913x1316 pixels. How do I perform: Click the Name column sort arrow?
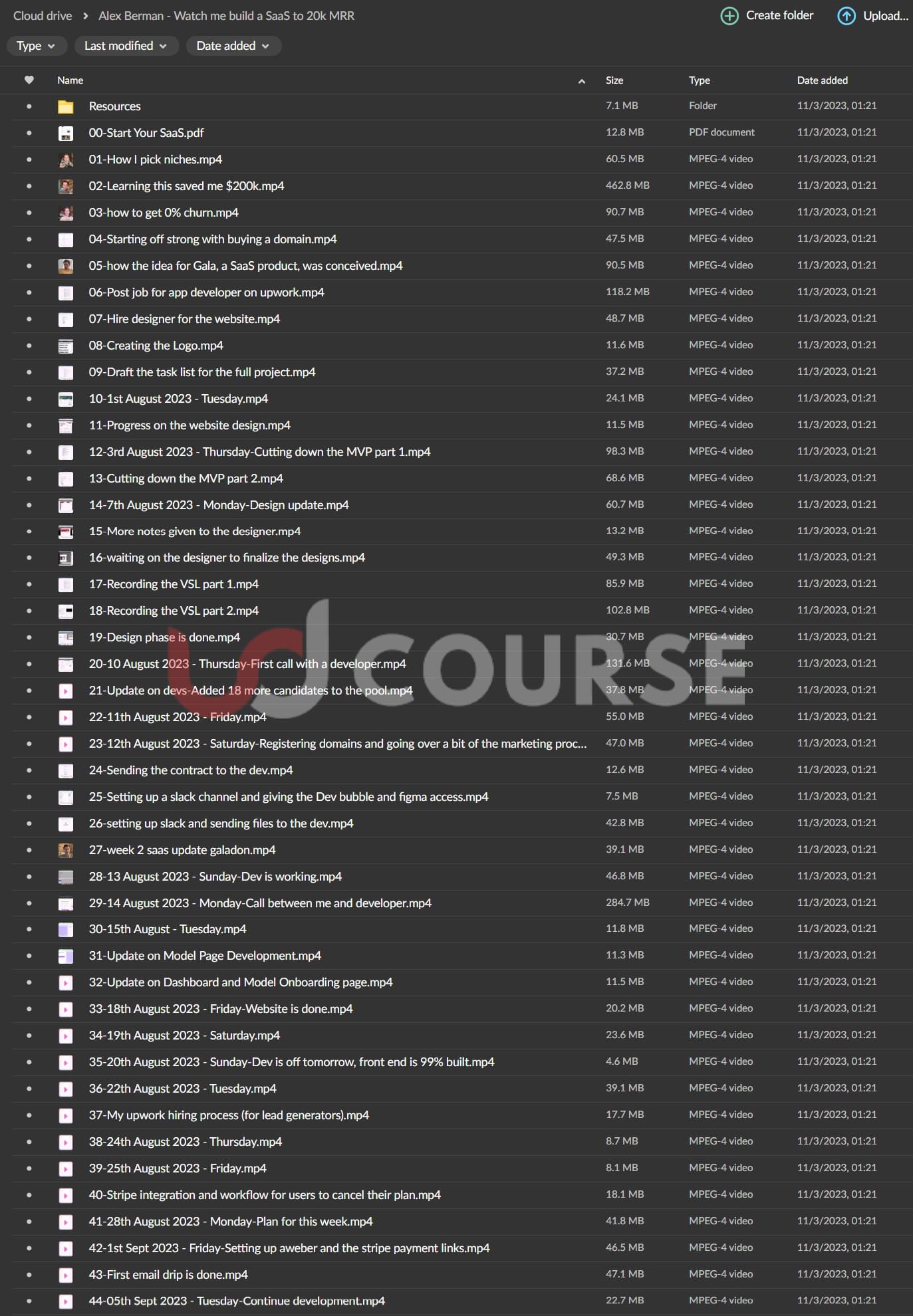pyautogui.click(x=581, y=81)
